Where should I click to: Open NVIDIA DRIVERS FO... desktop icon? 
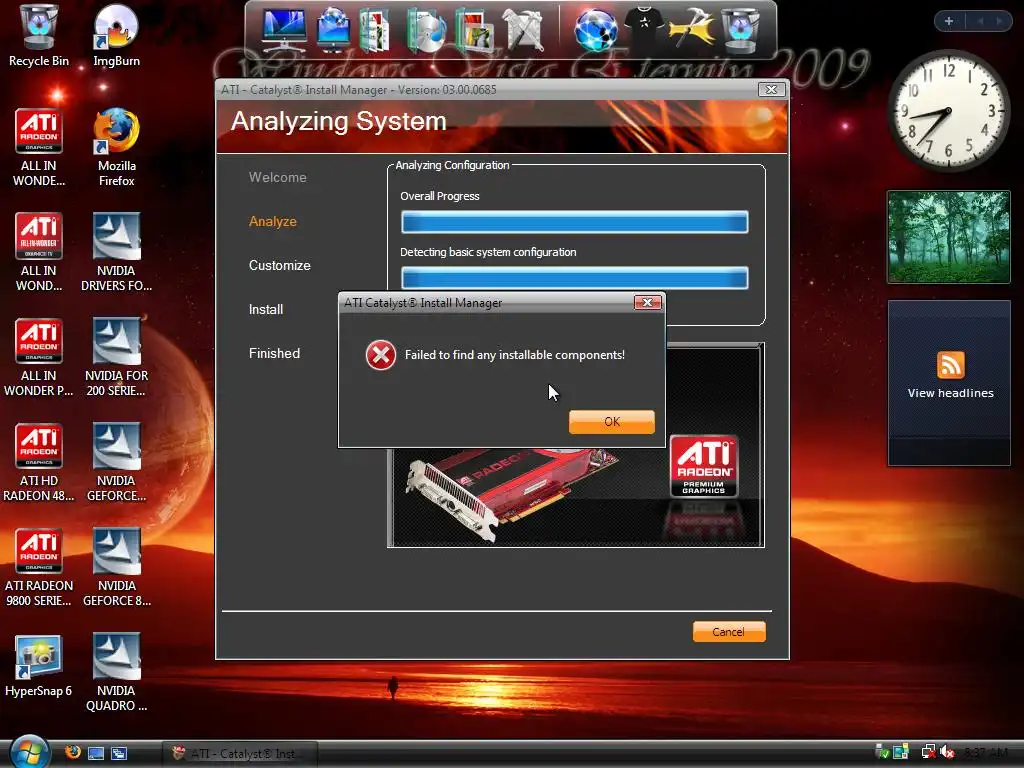(116, 253)
